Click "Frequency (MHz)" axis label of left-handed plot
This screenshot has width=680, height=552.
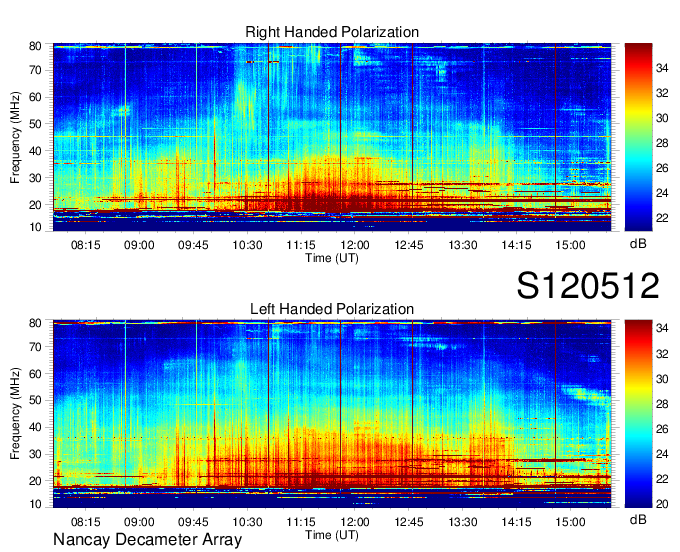pyautogui.click(x=16, y=414)
